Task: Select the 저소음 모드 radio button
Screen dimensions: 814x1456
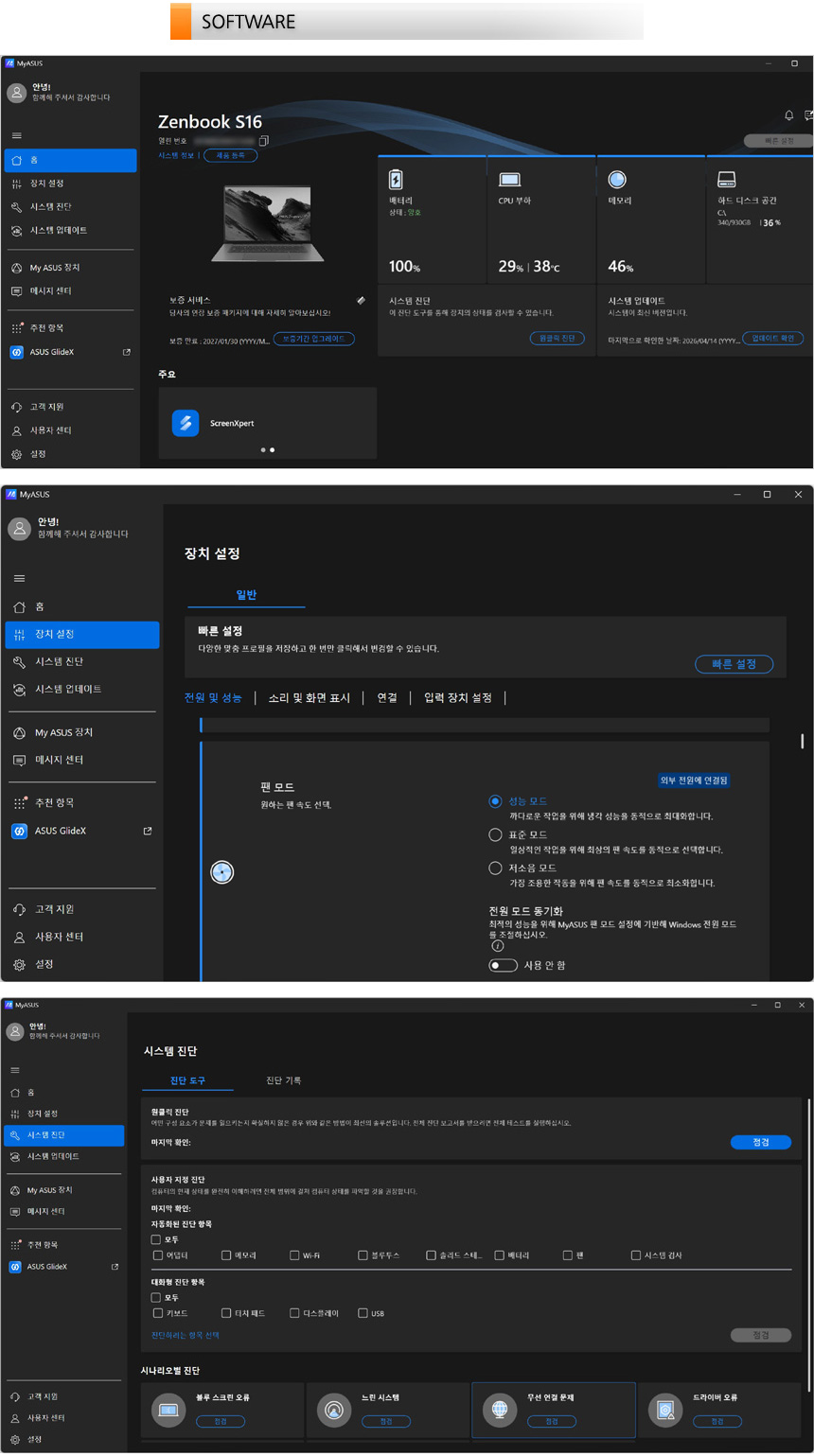Action: [495, 868]
